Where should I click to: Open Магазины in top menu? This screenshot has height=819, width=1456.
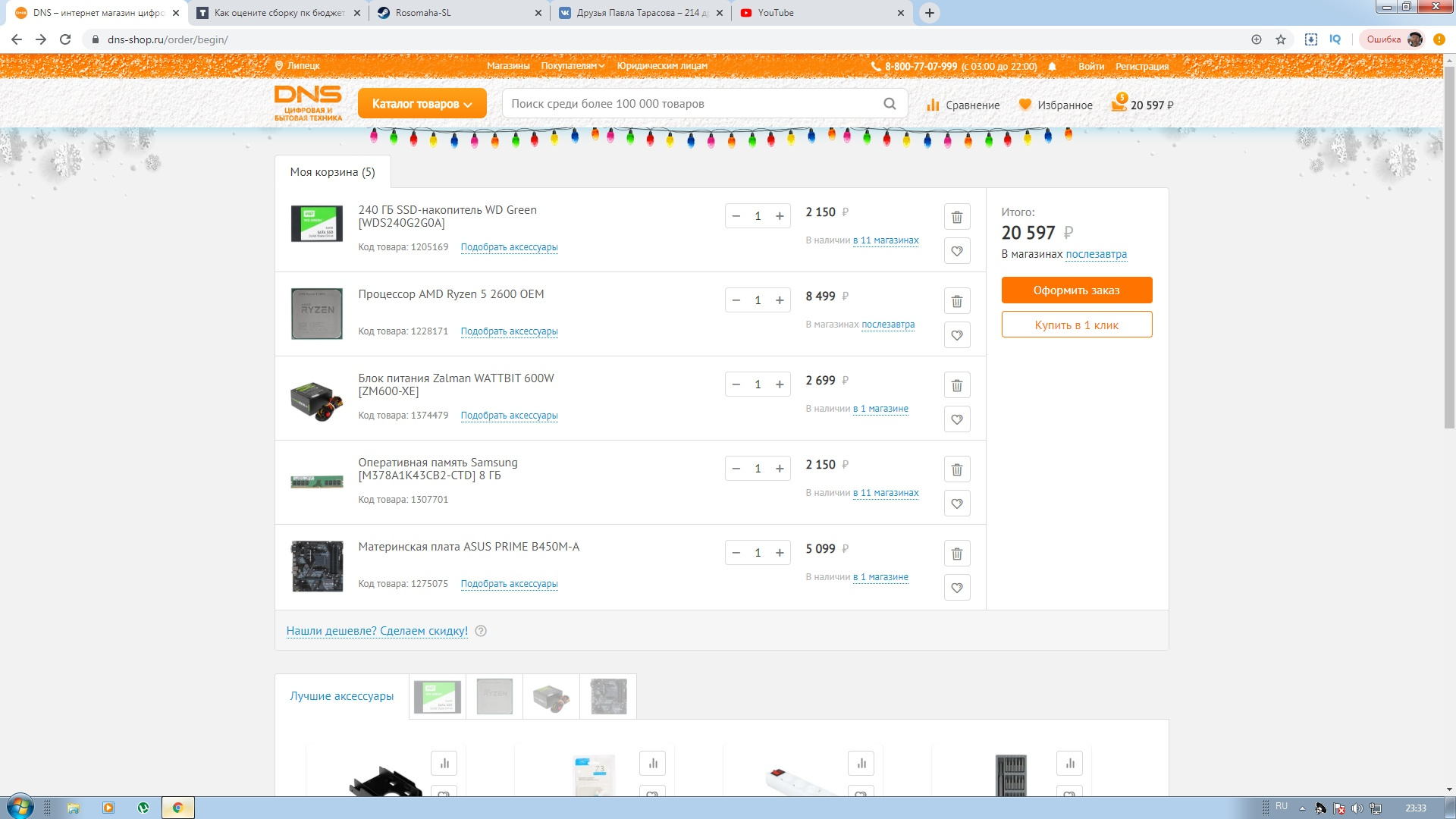pyautogui.click(x=508, y=66)
